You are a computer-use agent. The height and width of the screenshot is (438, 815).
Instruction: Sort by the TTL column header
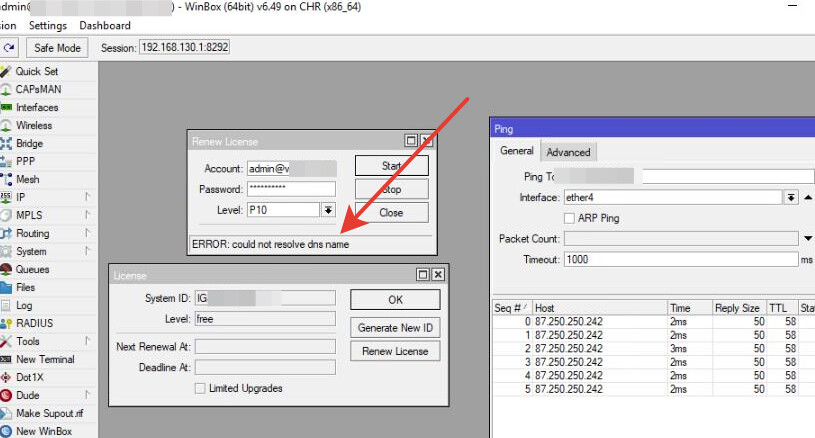coord(783,308)
